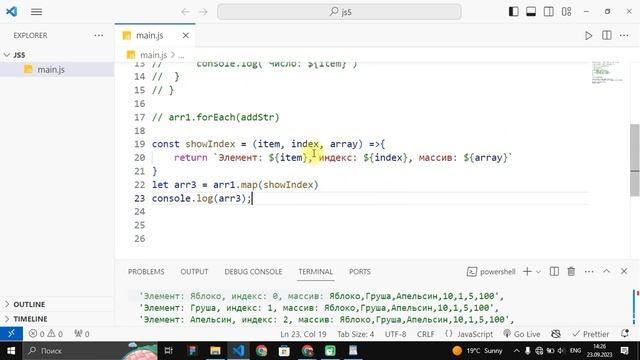Viewport: 640px width, 360px height.
Task: Go back with the left arrow
Action: (x=185, y=12)
